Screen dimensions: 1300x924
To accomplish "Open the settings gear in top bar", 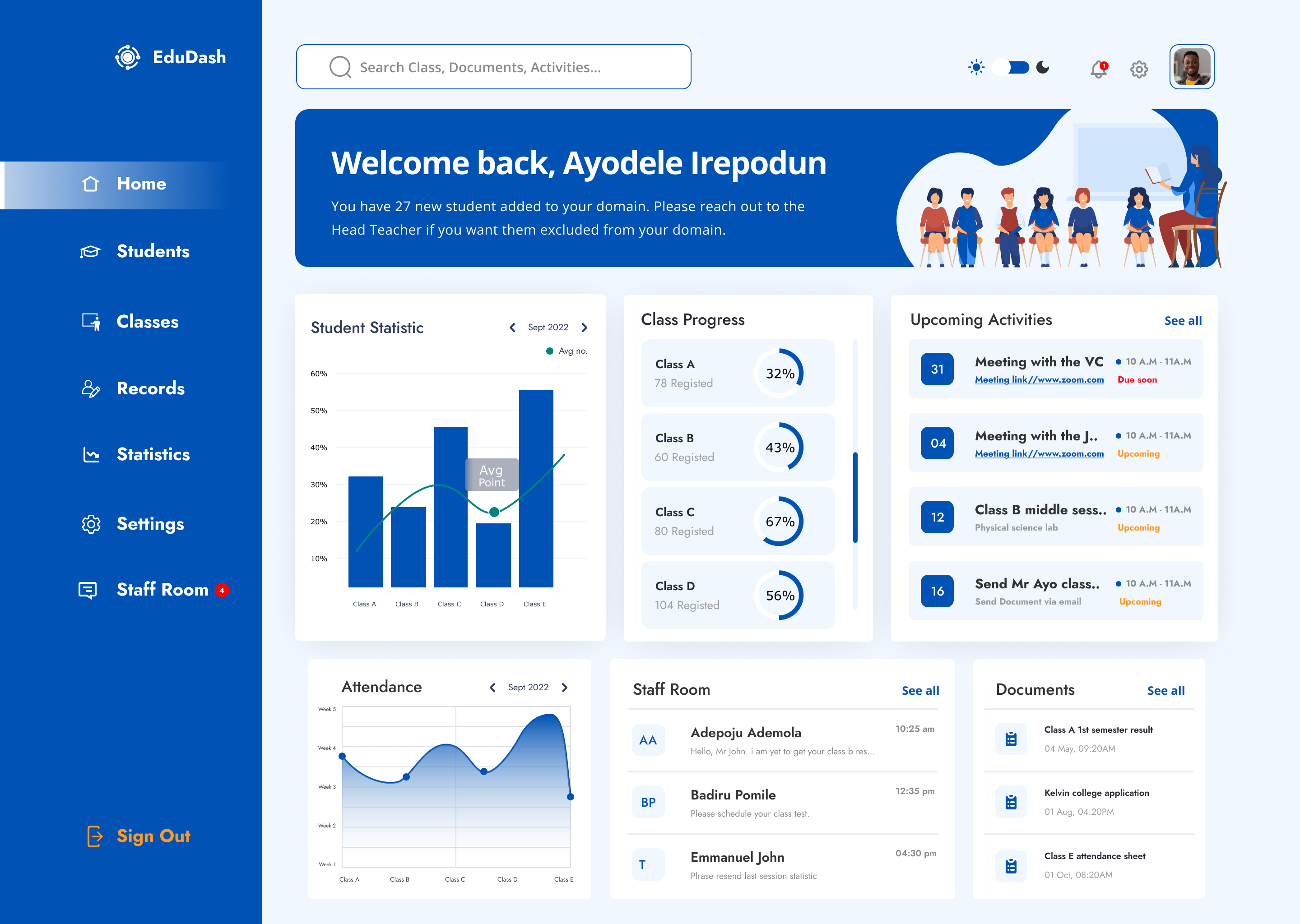I will pos(1139,69).
